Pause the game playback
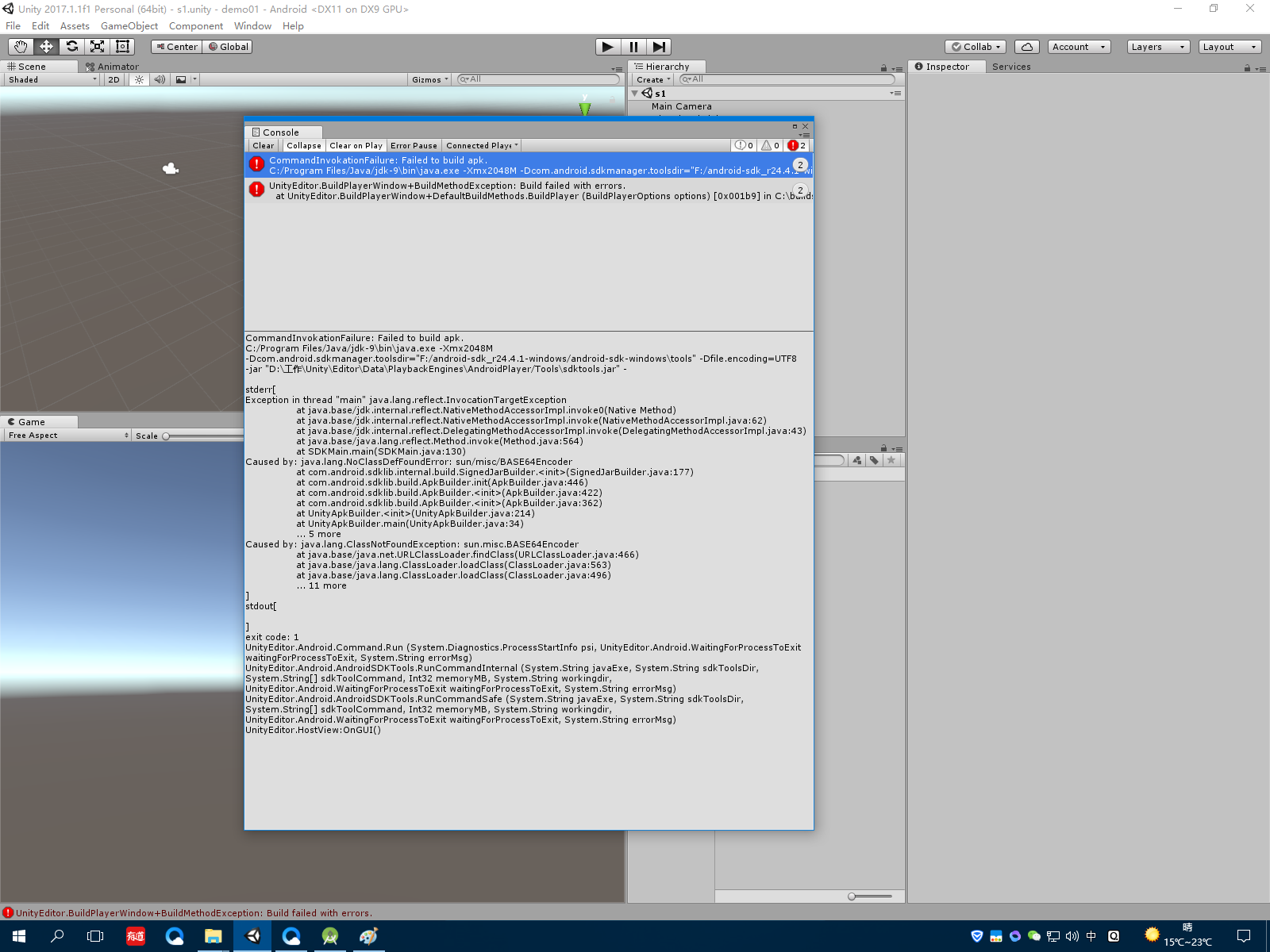The height and width of the screenshot is (952, 1270). click(x=633, y=47)
